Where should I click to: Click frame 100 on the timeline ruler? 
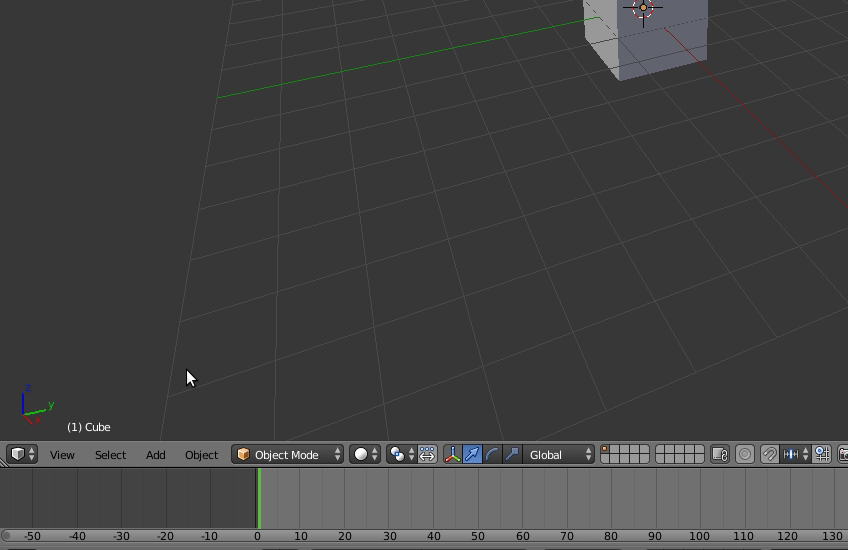699,536
